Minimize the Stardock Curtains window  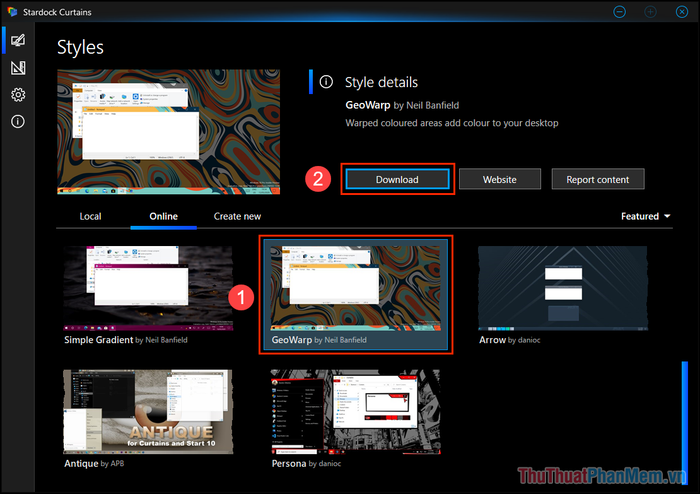pyautogui.click(x=620, y=12)
